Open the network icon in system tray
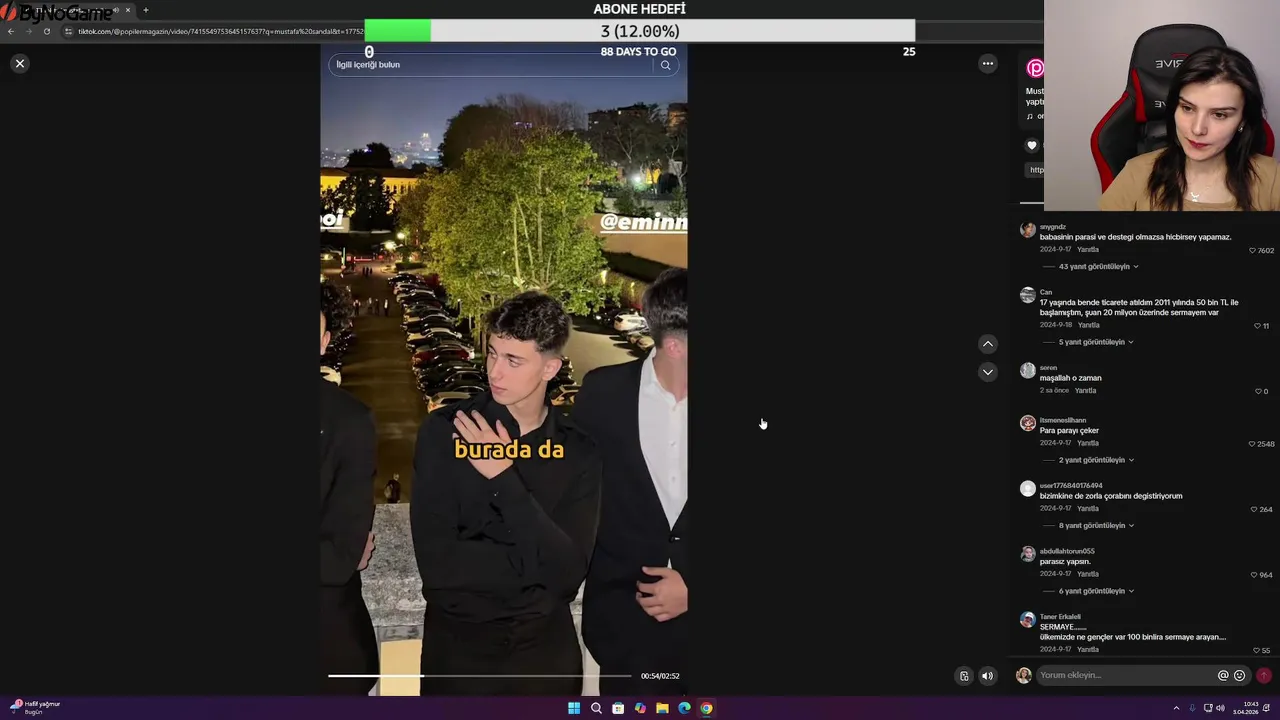Viewport: 1280px width, 720px height. coord(1208,708)
